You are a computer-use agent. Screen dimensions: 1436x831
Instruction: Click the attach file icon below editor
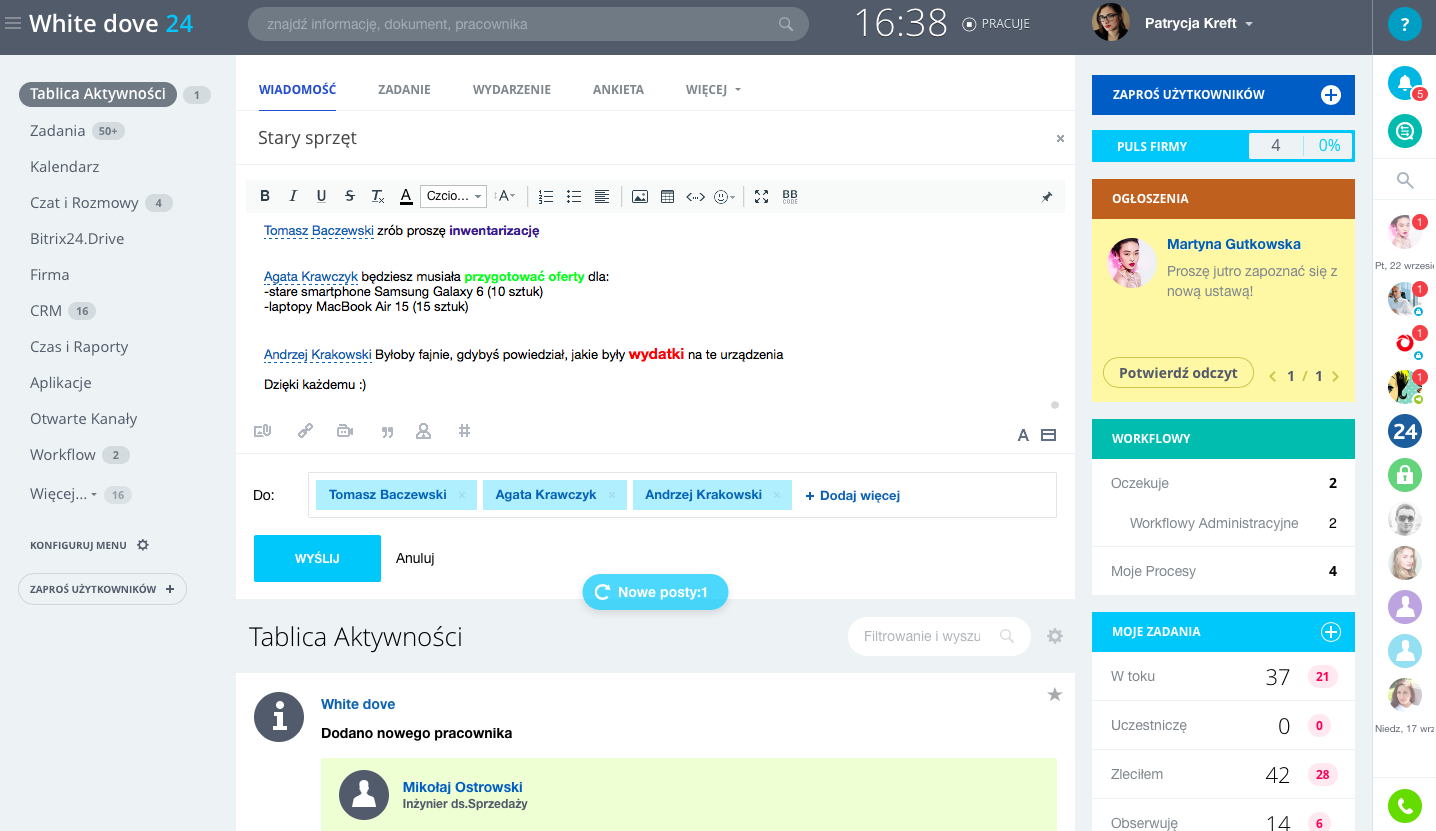263,431
